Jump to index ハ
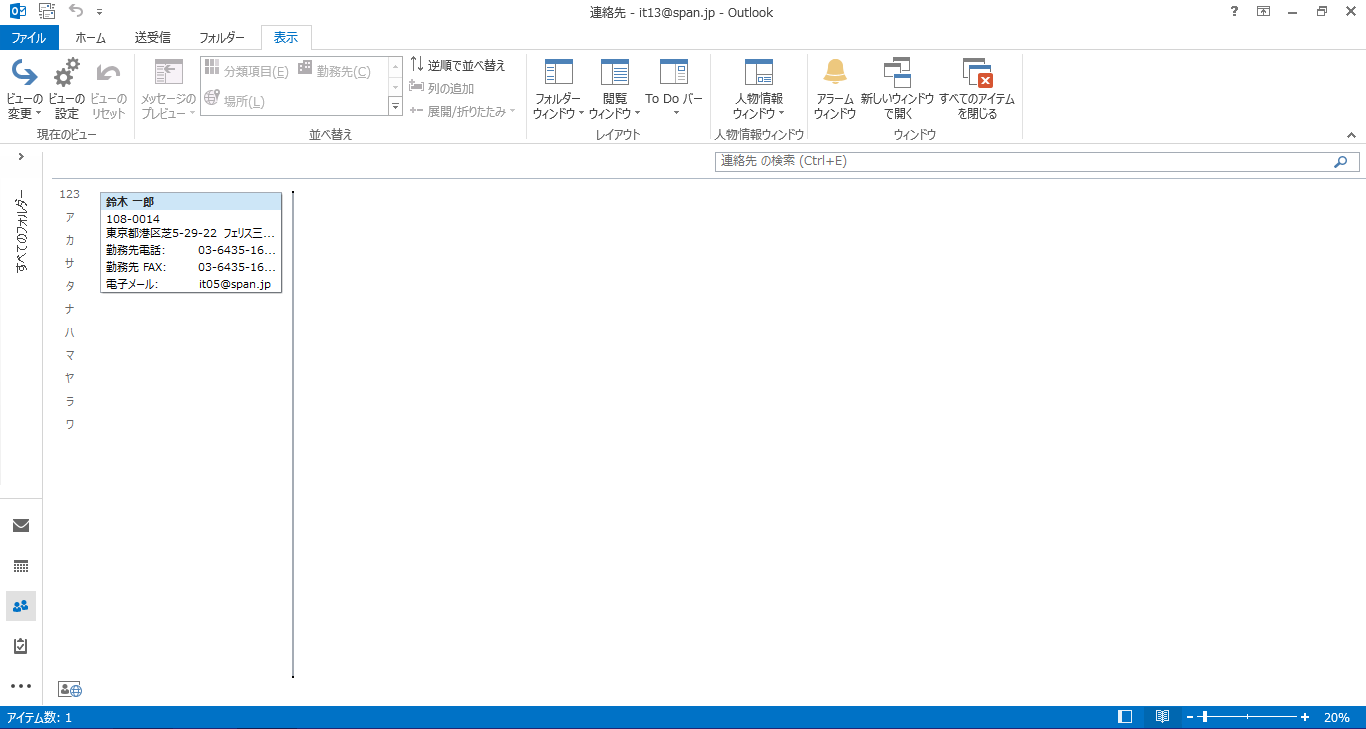 click(x=70, y=332)
